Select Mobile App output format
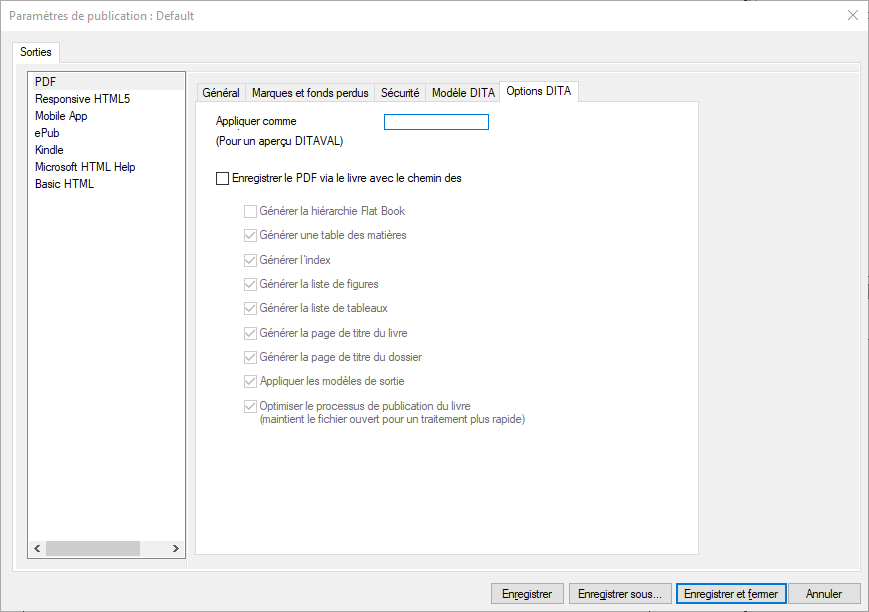 click(x=61, y=116)
